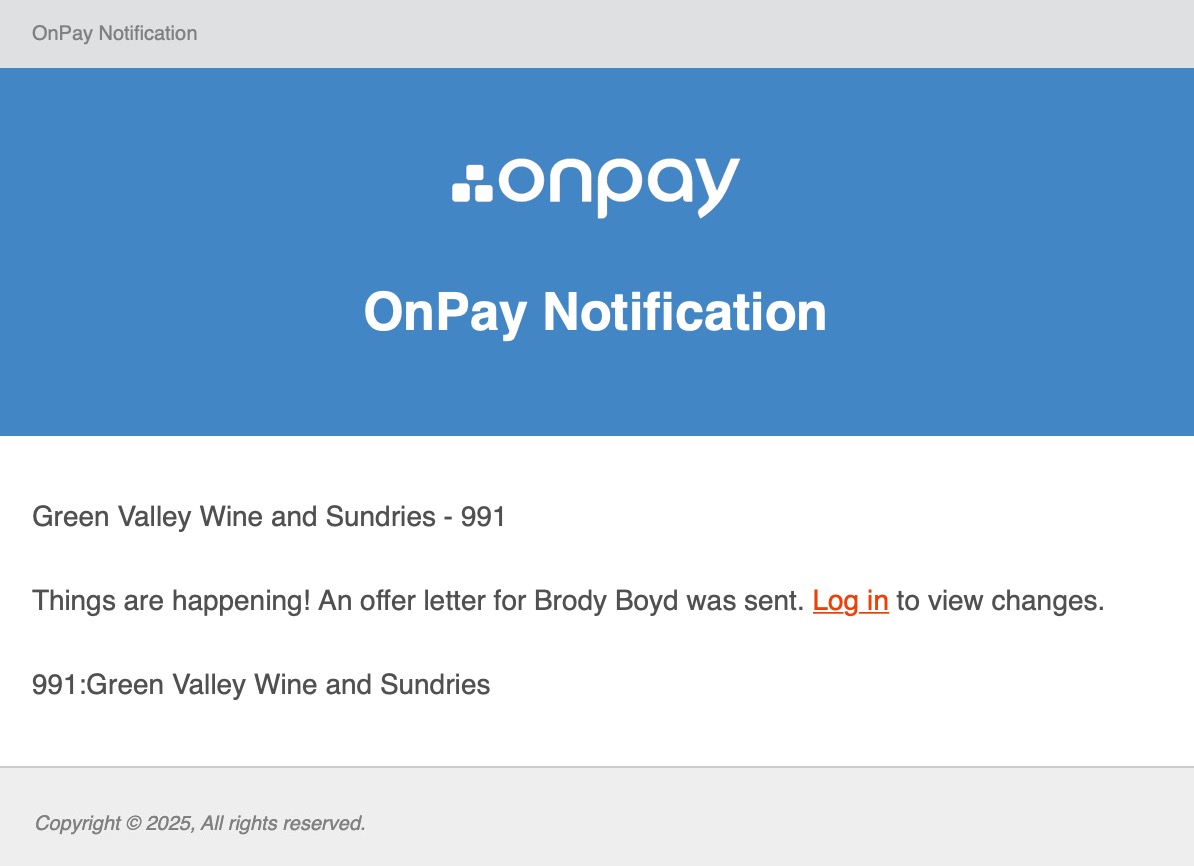Click the 991:Green Valley Wine and Sundries line

[x=261, y=685]
